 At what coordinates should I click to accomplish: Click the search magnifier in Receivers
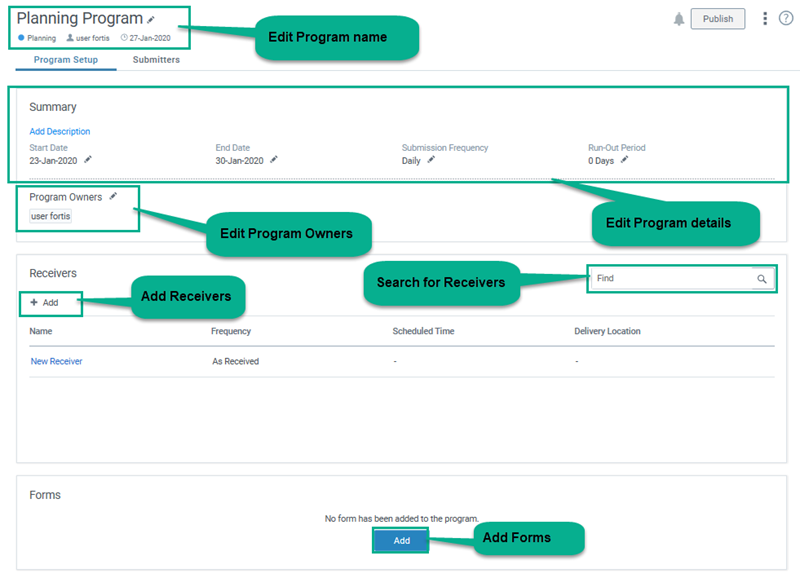tap(762, 279)
